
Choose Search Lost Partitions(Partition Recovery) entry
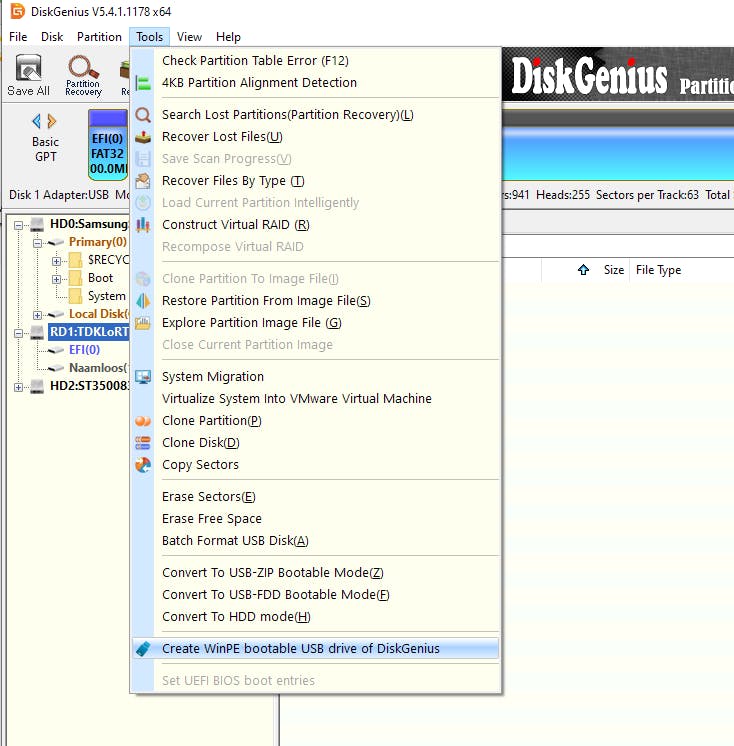point(316,115)
